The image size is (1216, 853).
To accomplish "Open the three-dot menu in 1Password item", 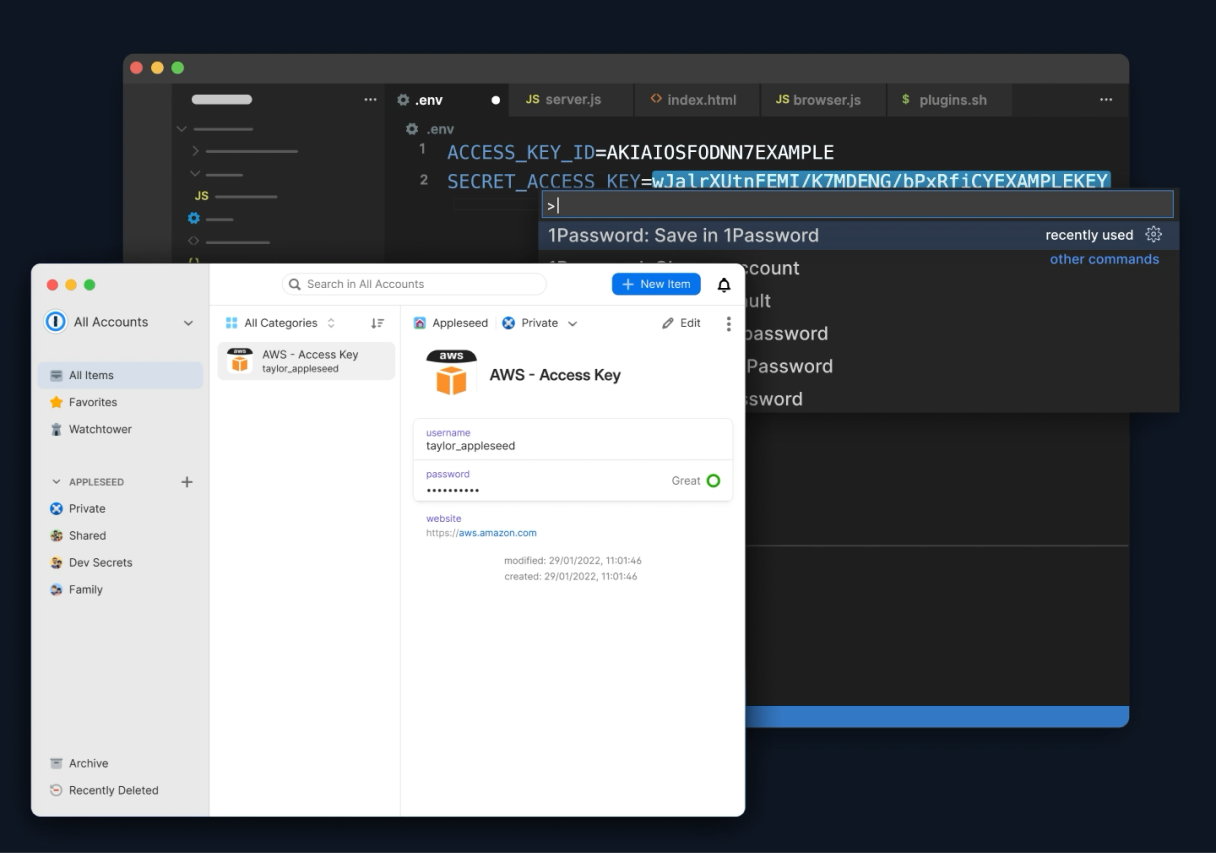I will point(728,324).
